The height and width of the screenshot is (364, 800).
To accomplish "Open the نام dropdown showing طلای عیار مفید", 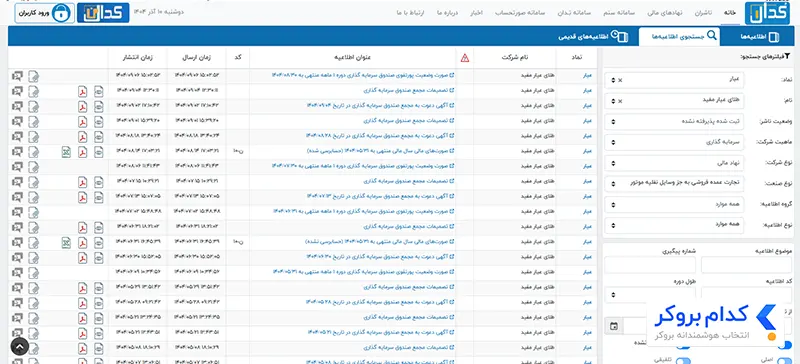I will click(x=673, y=101).
